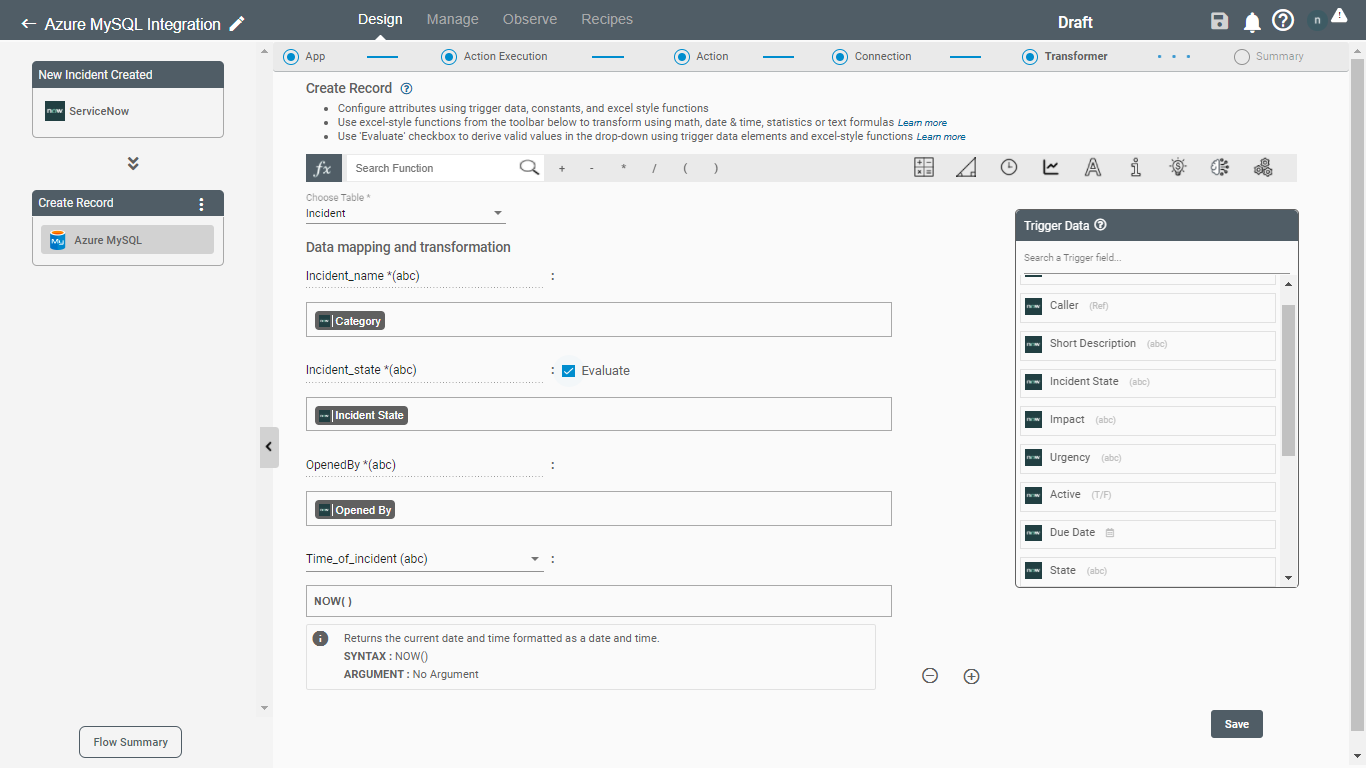Click the fx function button

point(324,168)
